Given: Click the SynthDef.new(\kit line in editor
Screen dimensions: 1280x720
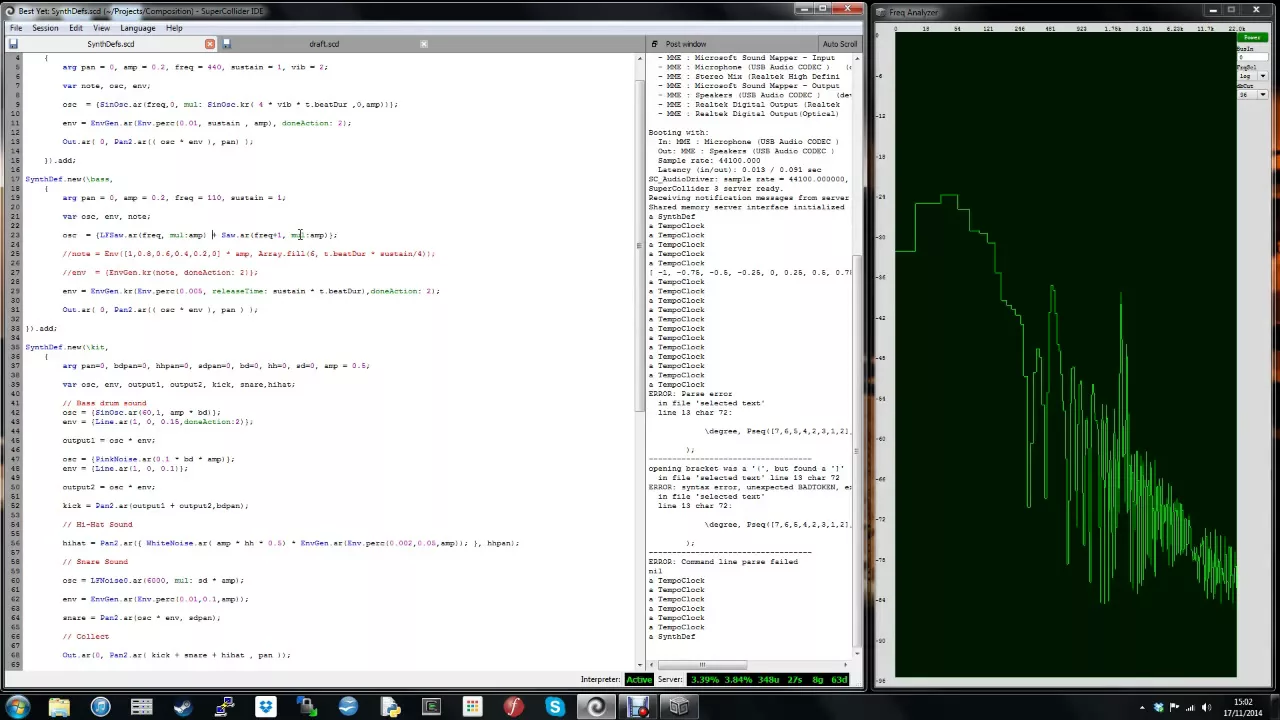Looking at the screenshot, I should pyautogui.click(x=66, y=347).
